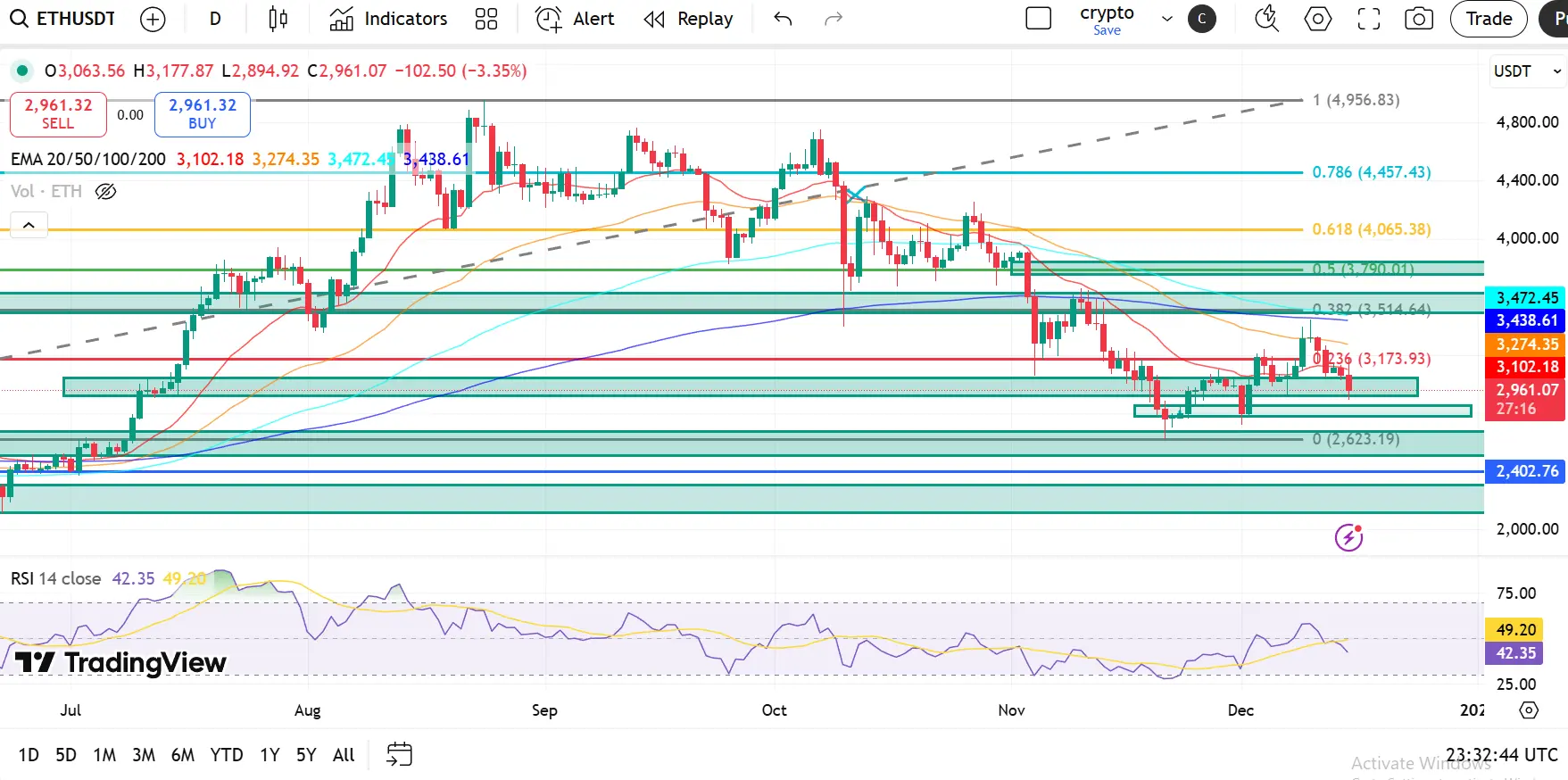1568x780 pixels.
Task: Toggle visibility of Vol ETH indicator
Action: point(106,191)
